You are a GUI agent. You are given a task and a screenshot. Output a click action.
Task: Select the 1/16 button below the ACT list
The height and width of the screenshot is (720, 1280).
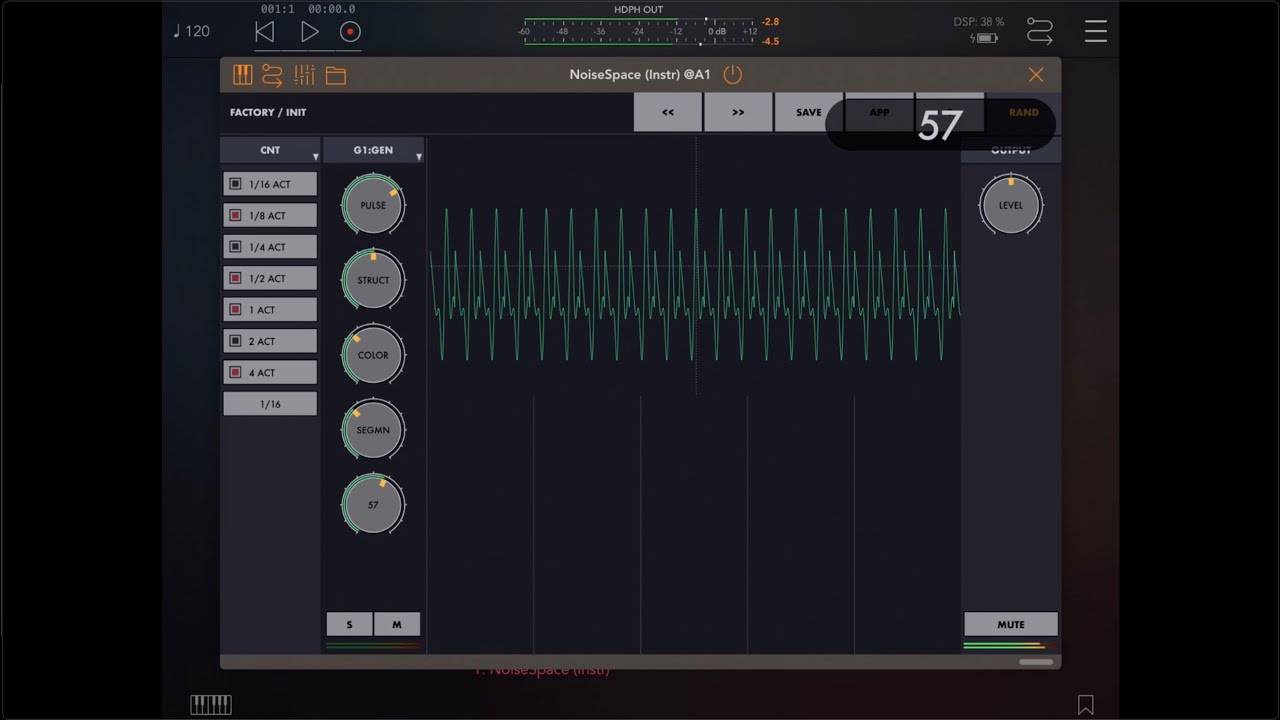pyautogui.click(x=270, y=404)
